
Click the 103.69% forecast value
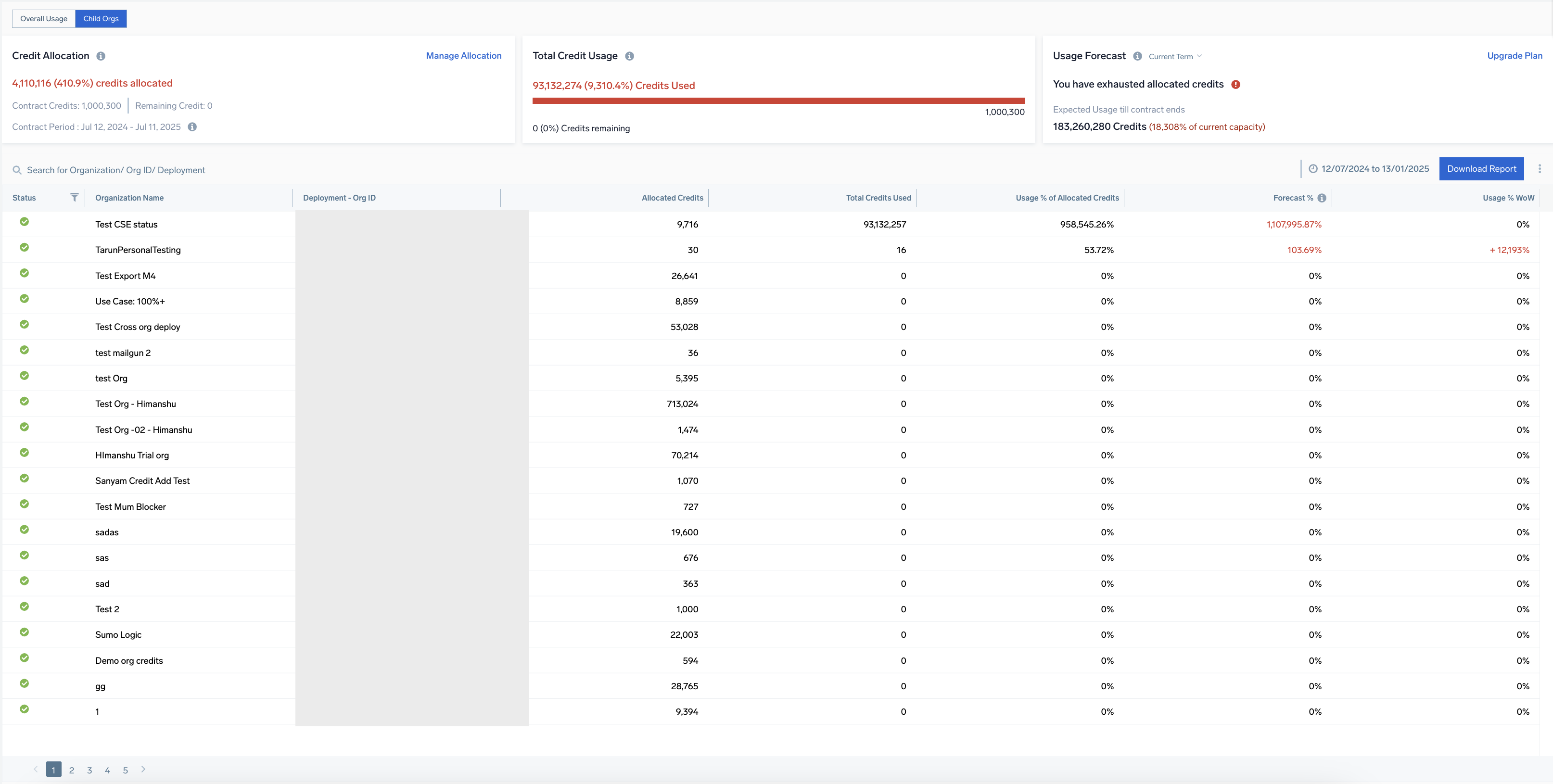click(x=1304, y=250)
